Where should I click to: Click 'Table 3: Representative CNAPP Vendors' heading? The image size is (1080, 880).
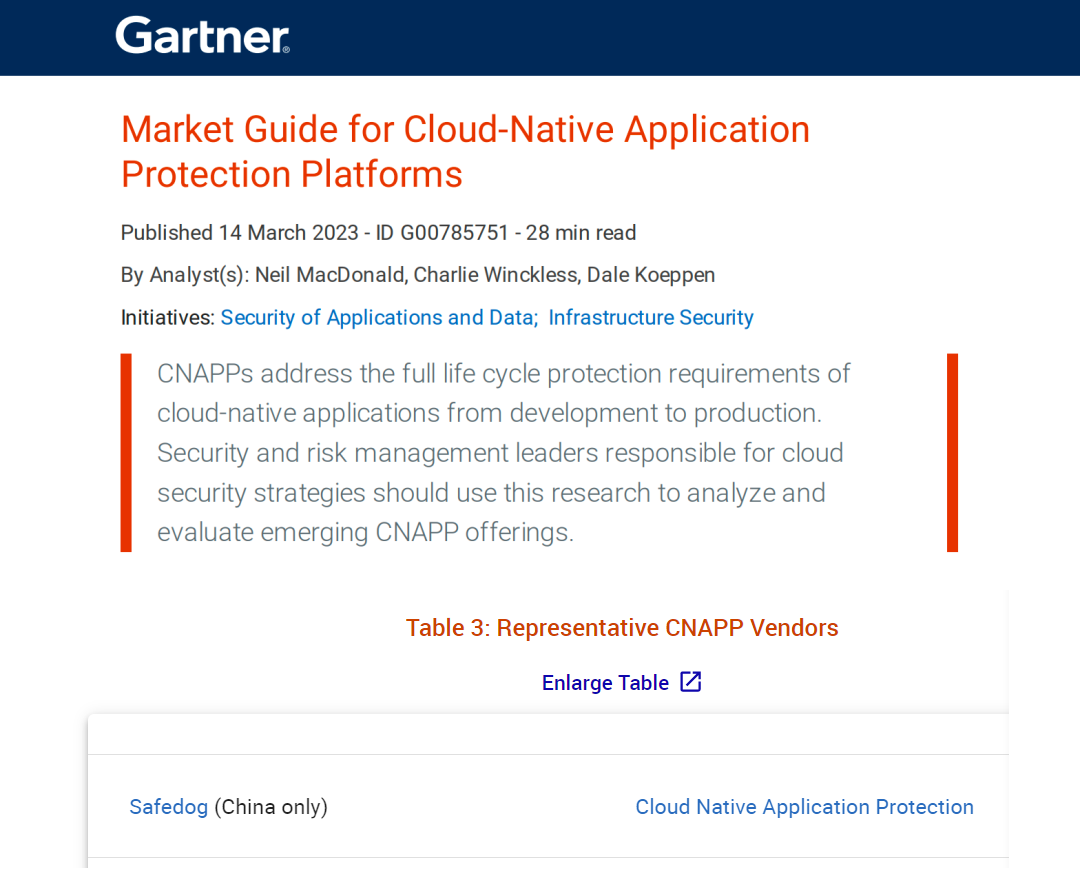[x=622, y=627]
